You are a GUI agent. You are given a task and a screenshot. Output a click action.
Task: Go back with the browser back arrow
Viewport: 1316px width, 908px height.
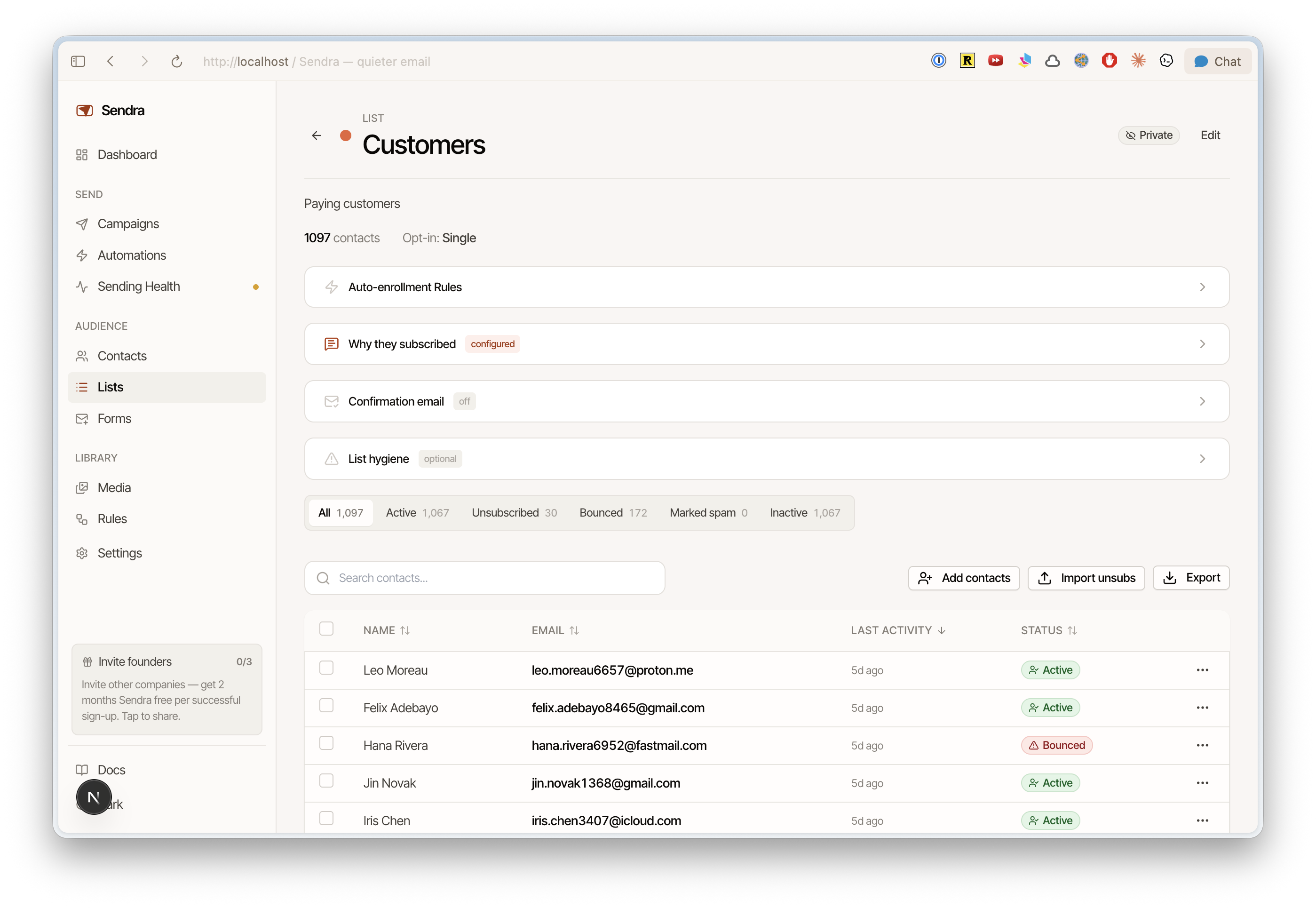111,62
